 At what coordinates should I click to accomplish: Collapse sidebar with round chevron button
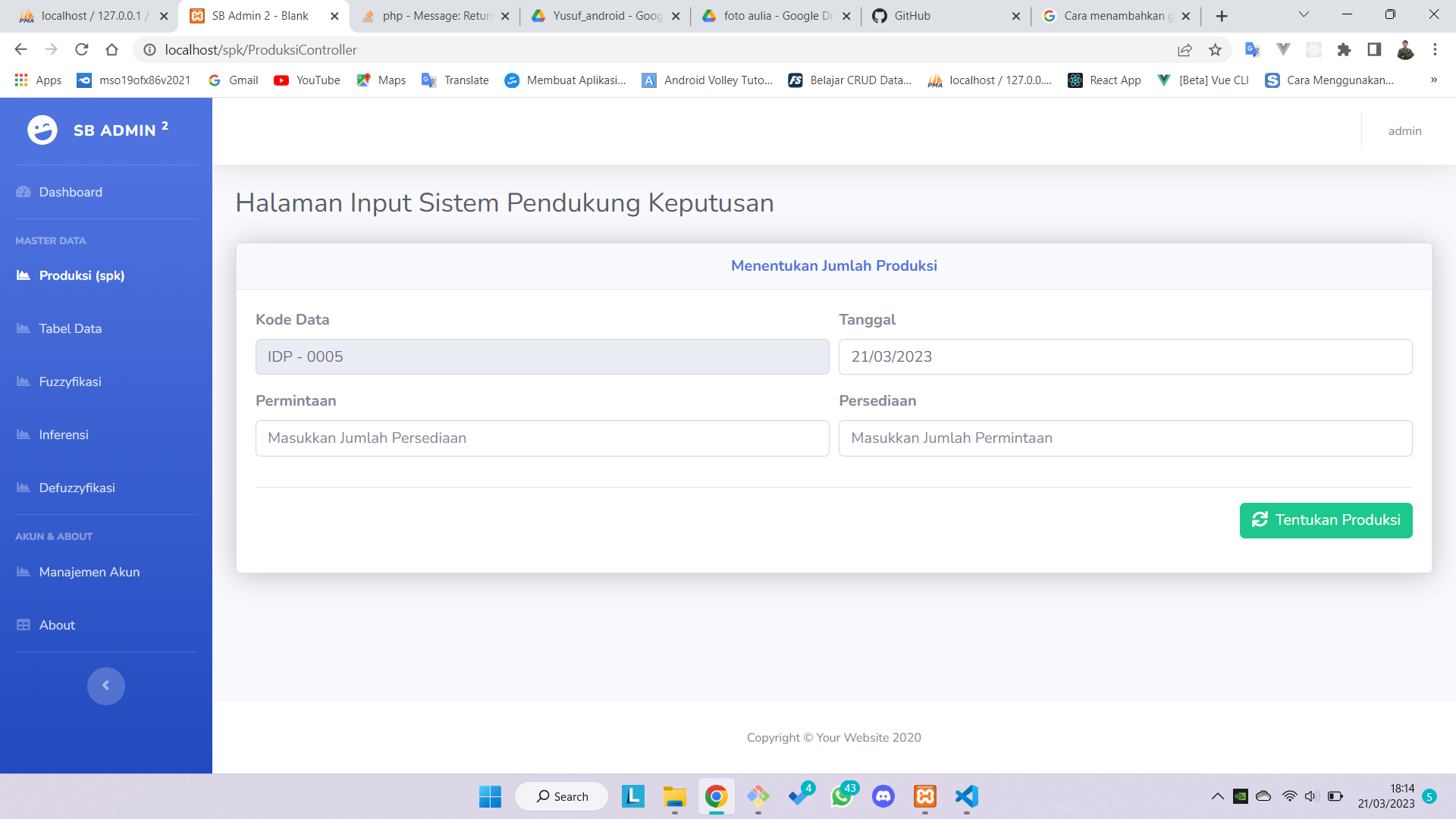[105, 686]
